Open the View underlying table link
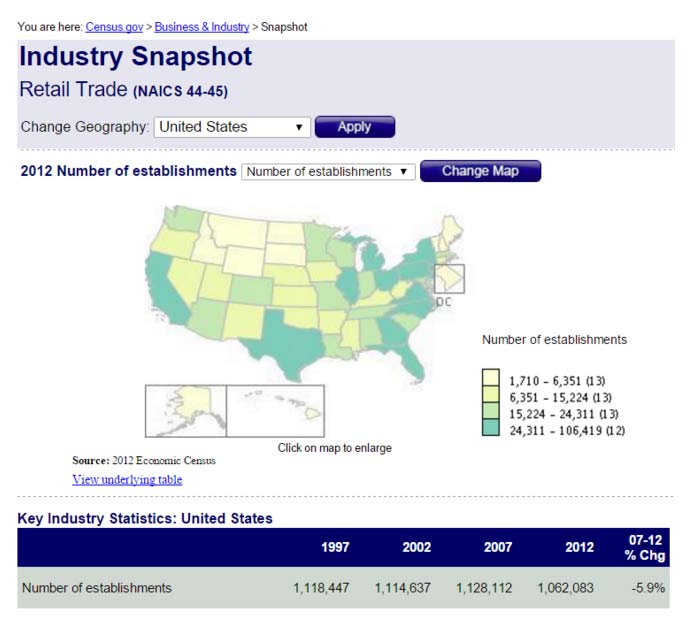 [x=127, y=479]
